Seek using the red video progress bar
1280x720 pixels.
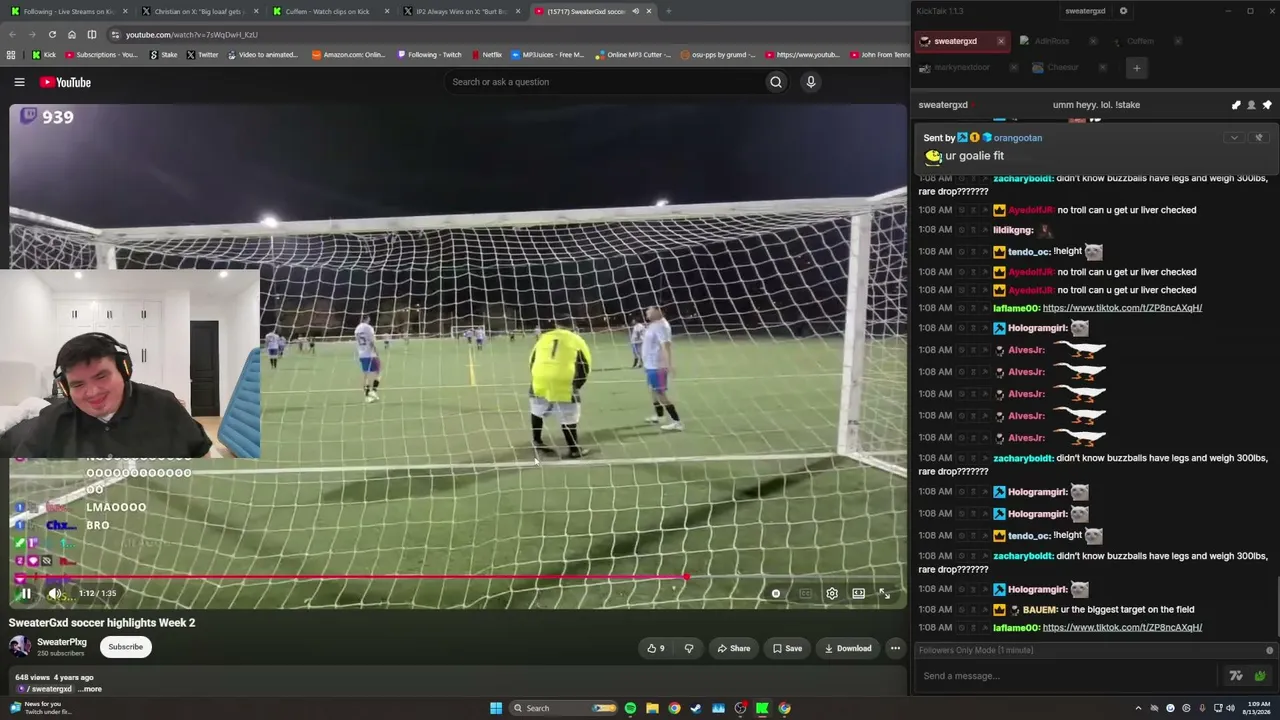458,577
